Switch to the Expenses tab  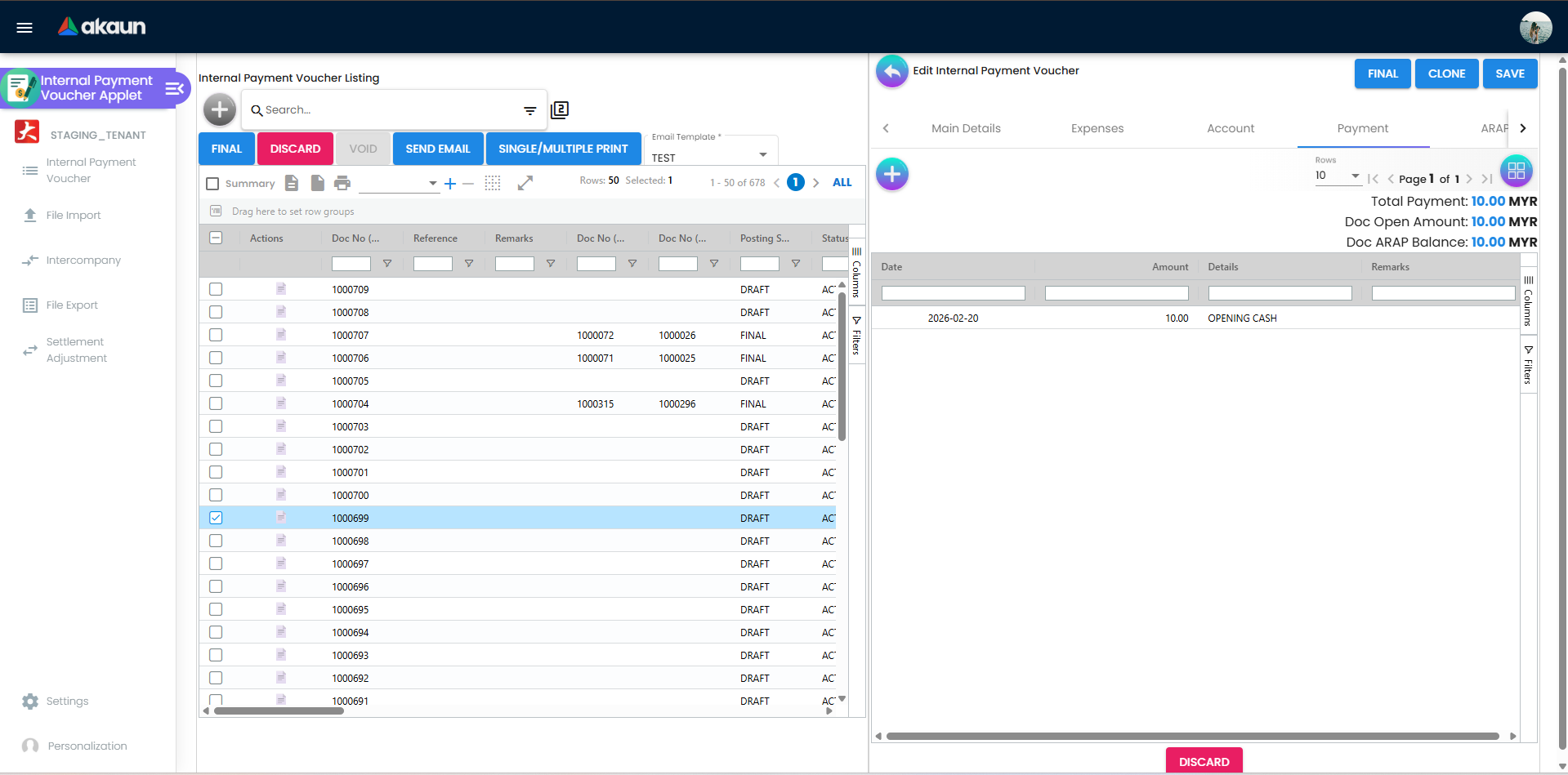pos(1097,128)
